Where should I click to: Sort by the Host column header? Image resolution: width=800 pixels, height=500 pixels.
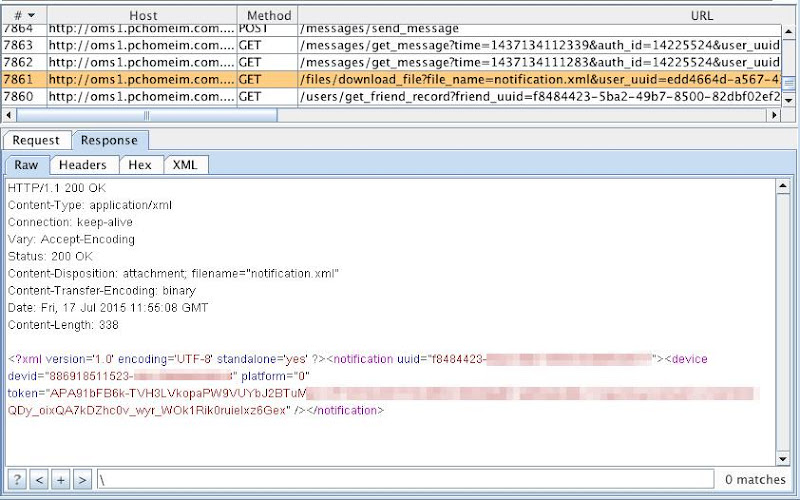click(142, 15)
